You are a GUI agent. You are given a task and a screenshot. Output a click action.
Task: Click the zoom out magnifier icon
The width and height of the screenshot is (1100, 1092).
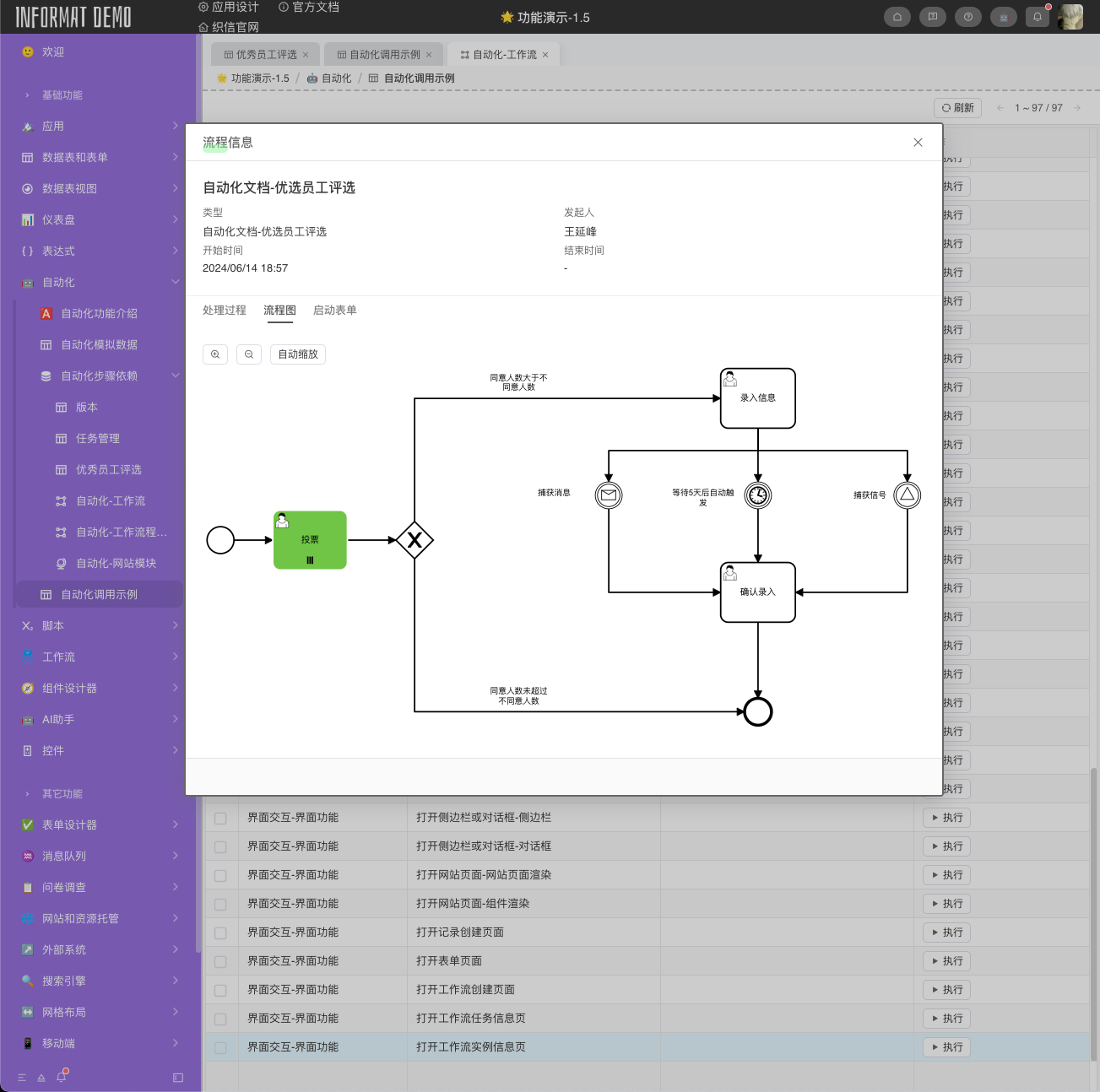[249, 354]
